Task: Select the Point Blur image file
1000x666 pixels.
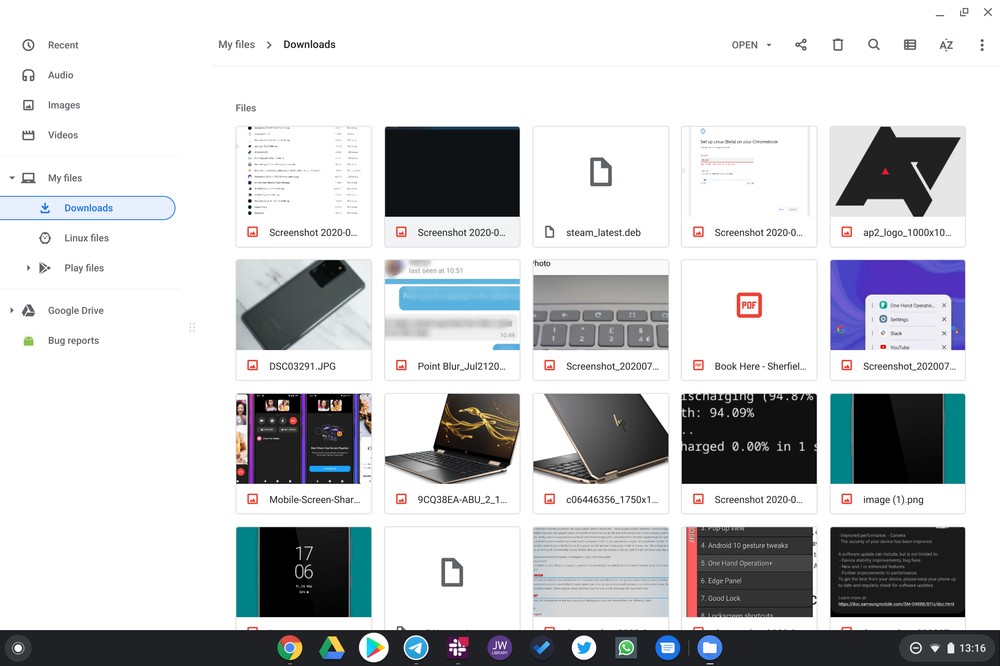Action: click(x=452, y=320)
